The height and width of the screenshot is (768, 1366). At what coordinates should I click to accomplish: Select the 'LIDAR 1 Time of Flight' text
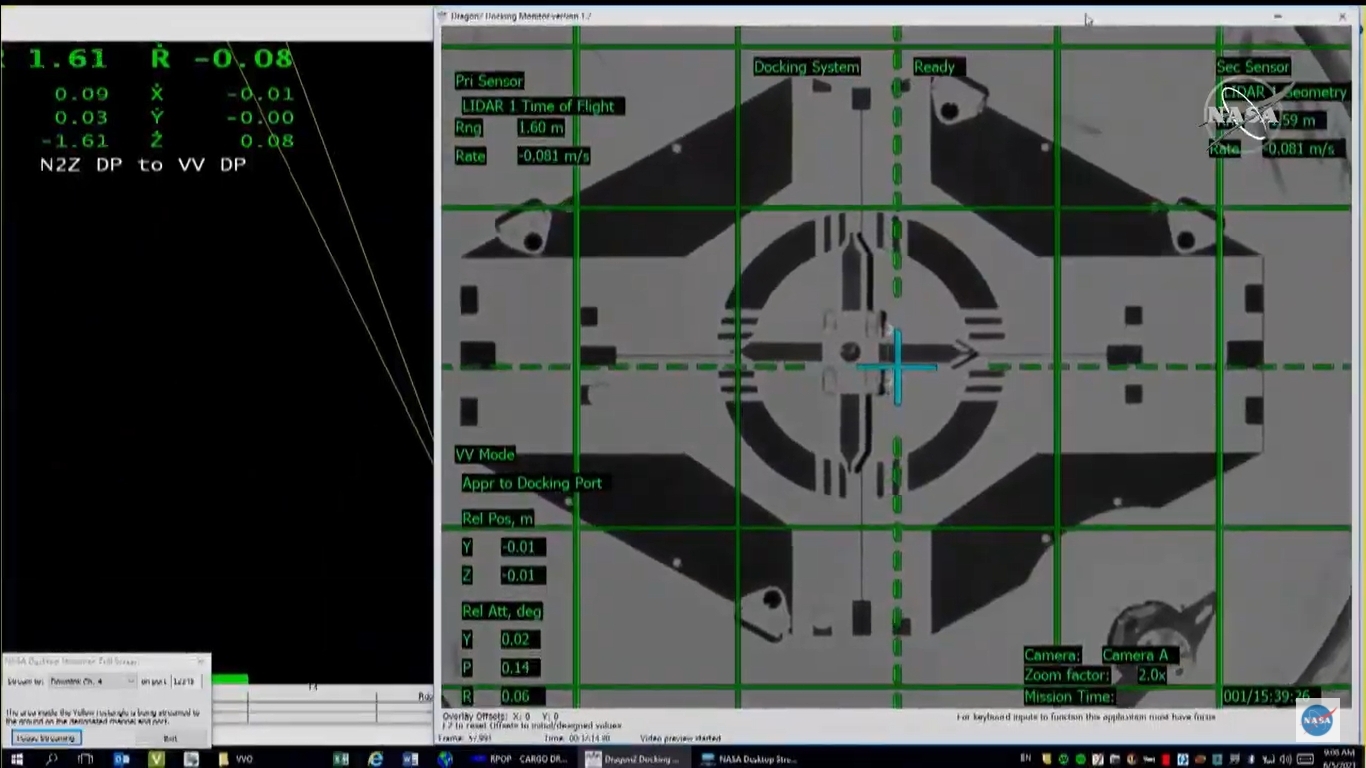538,106
